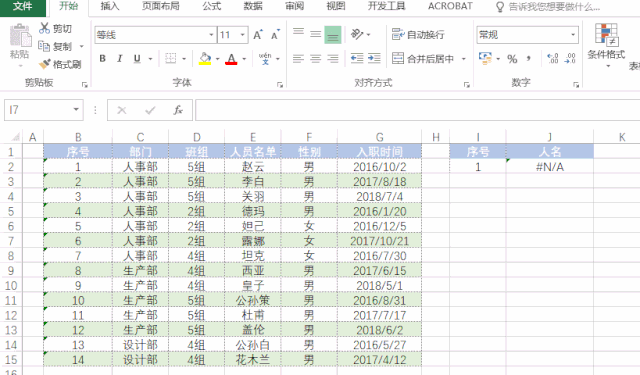Decrease indent in alignment group

point(357,59)
